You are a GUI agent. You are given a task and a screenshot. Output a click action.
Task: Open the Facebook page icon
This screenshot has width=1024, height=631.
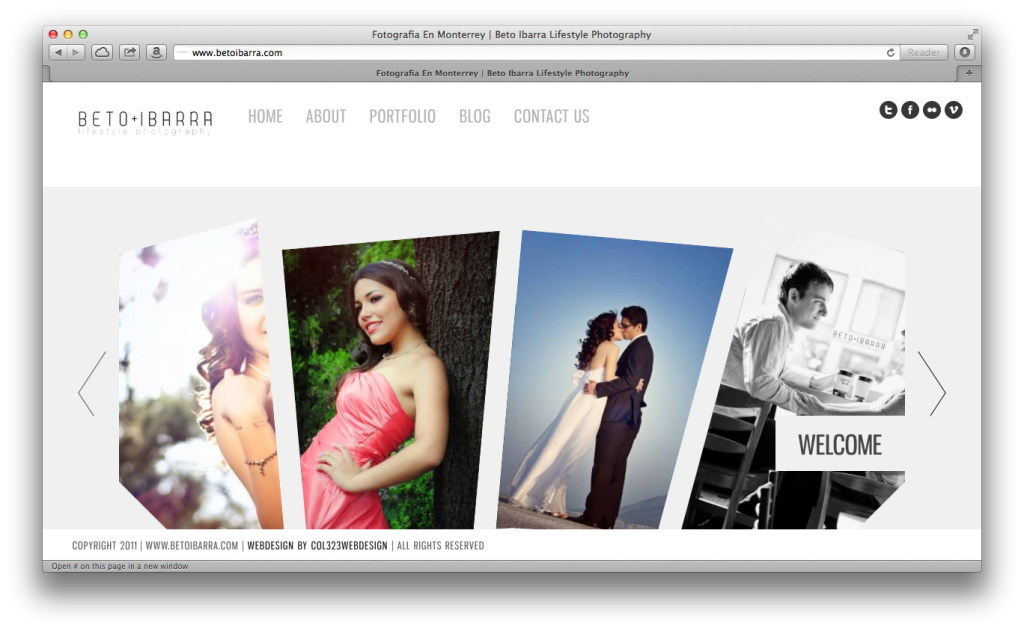[909, 109]
